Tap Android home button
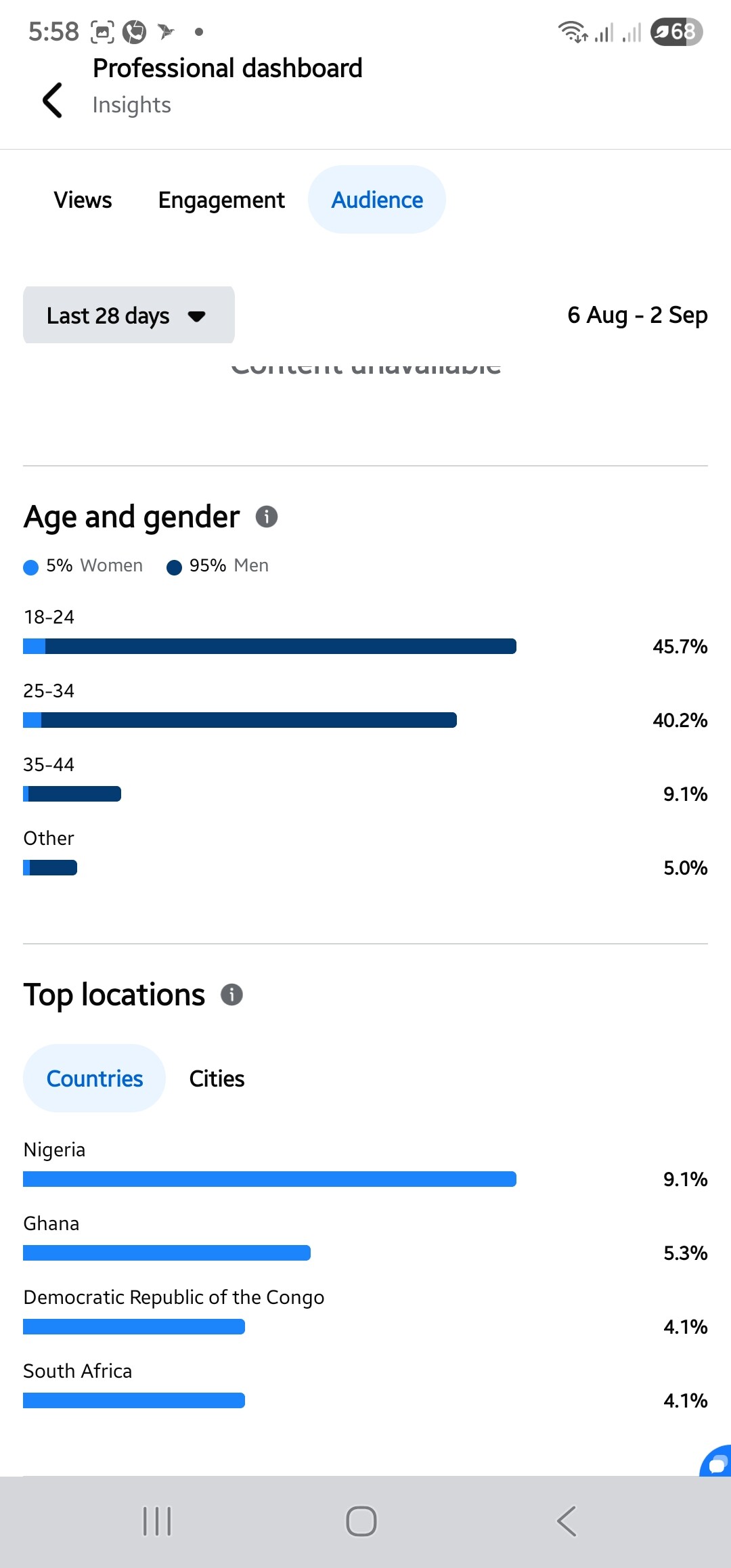Screen dimensions: 731x1568 pos(361,1521)
